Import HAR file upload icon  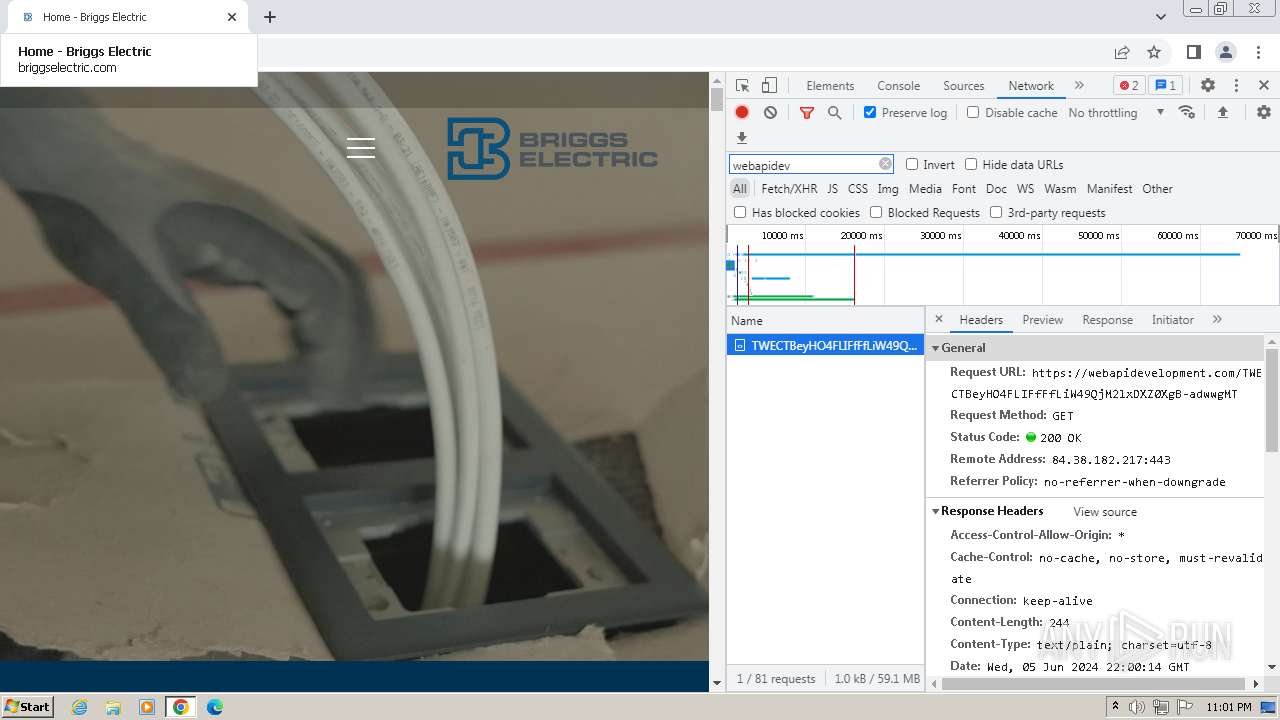(x=1222, y=113)
